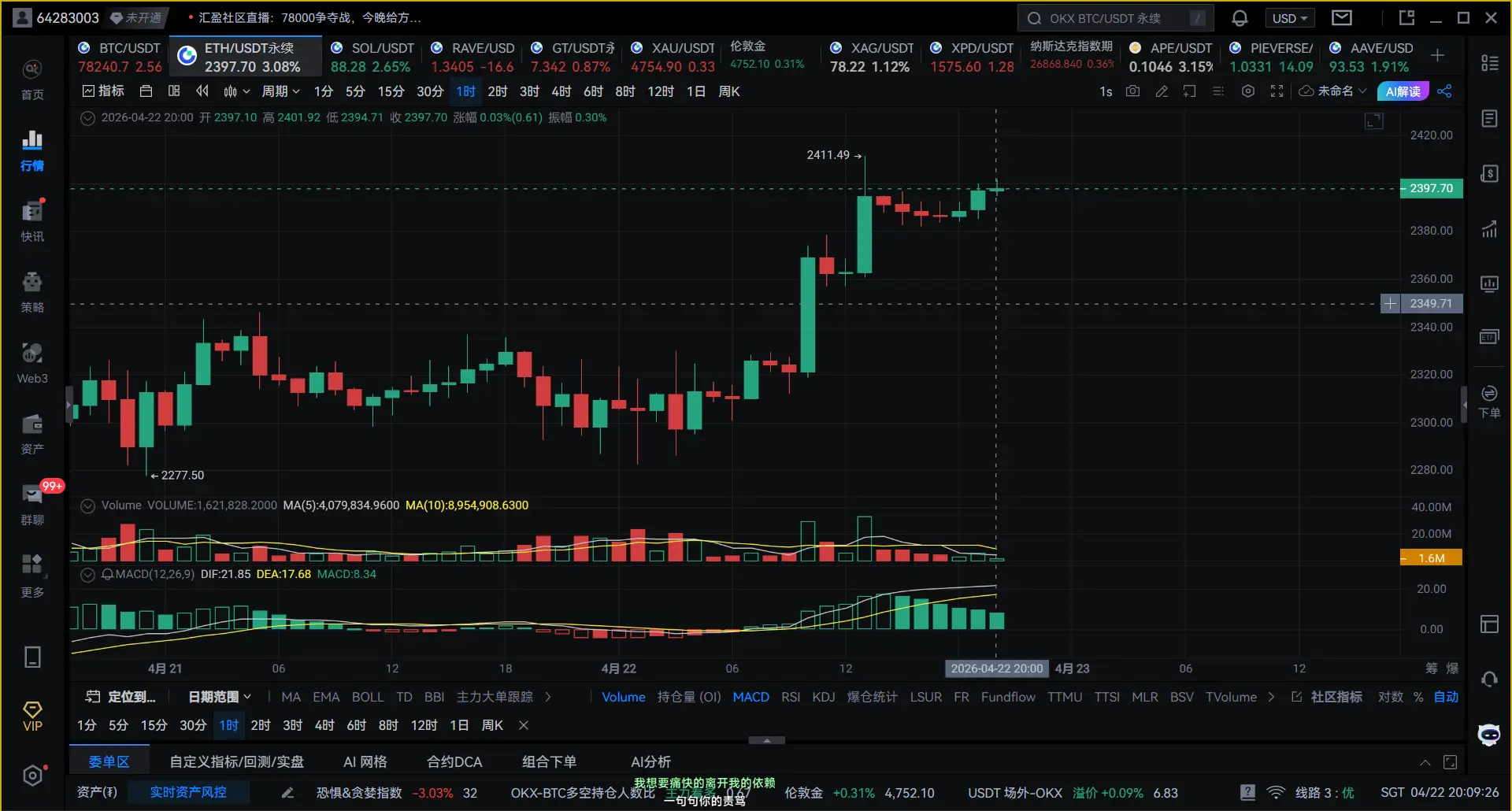Open the 首页 home sidebar icon
The height and width of the screenshot is (811, 1512).
[32, 80]
